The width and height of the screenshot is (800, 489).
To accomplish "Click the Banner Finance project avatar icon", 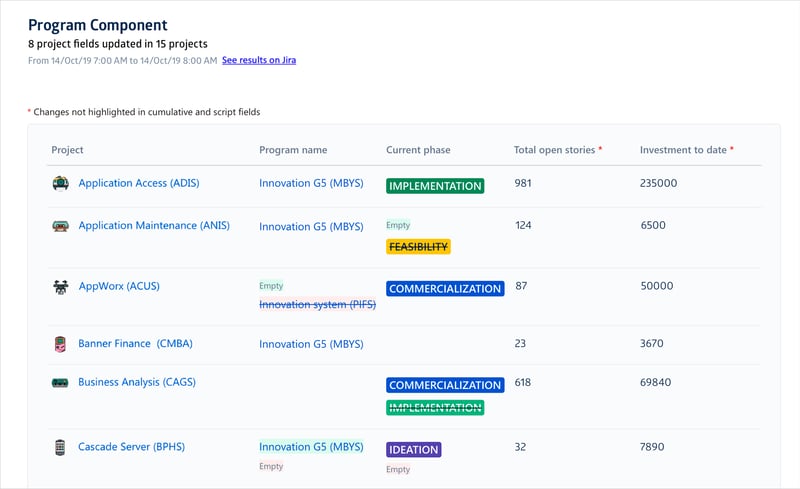I will point(60,344).
